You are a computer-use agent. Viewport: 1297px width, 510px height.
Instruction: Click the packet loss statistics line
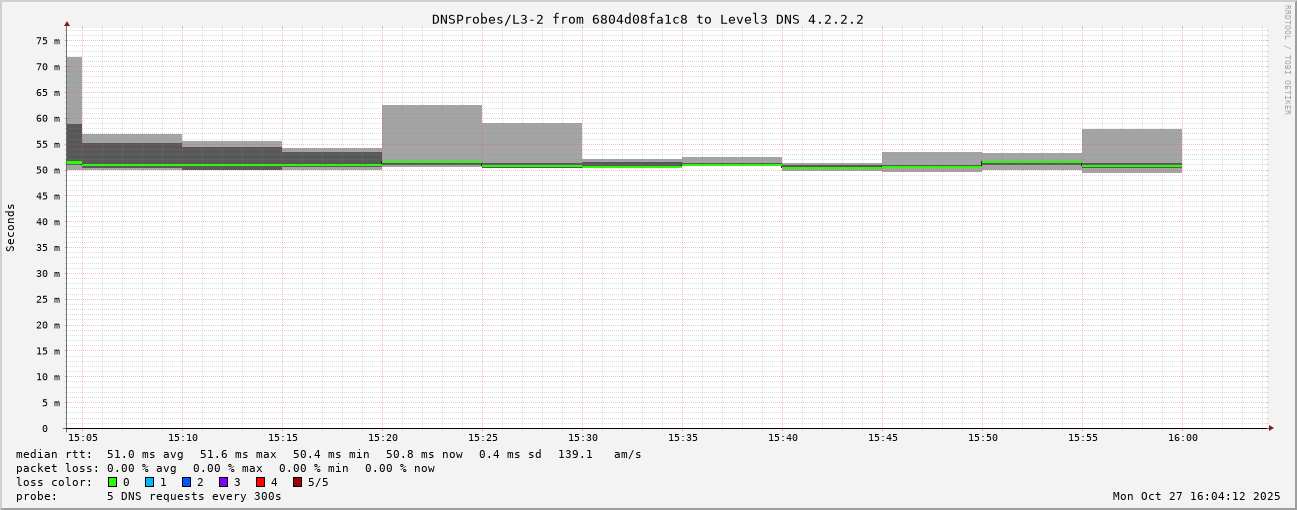(x=225, y=468)
